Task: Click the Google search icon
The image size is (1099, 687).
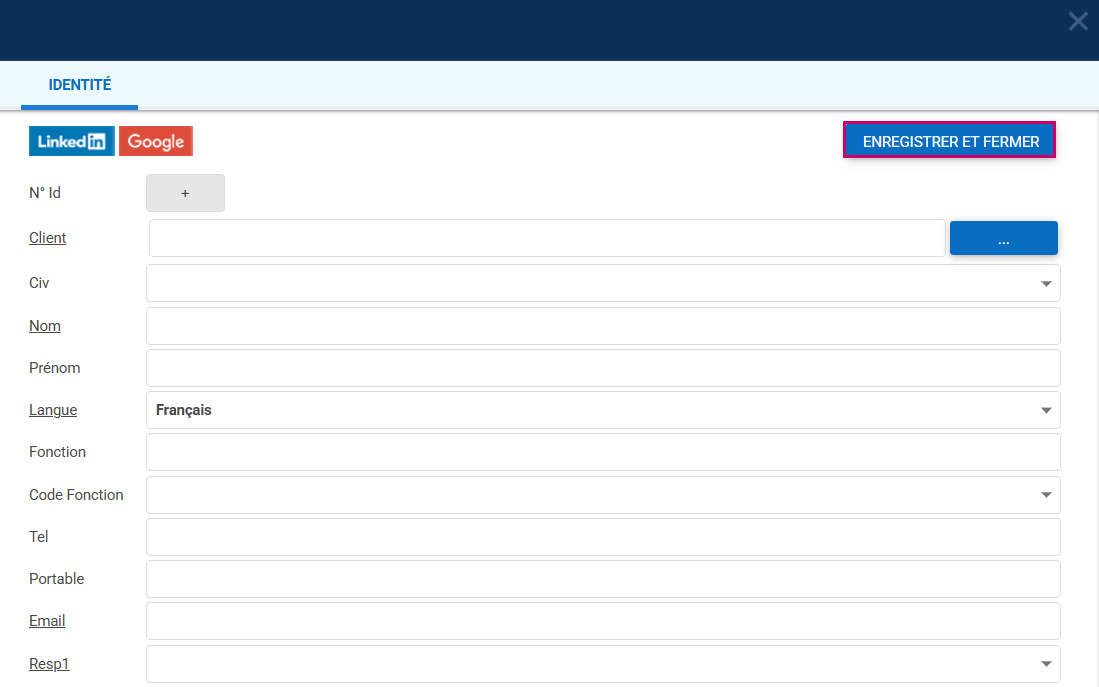Action: (156, 142)
